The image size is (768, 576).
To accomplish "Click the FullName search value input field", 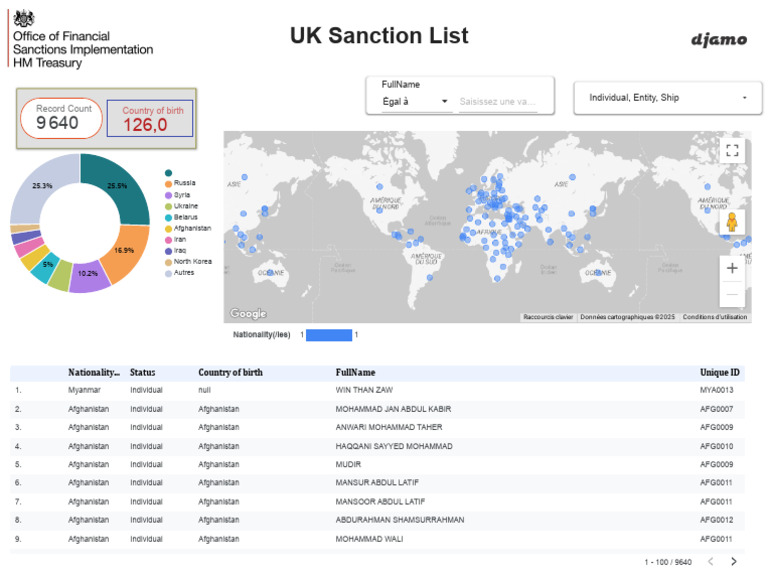I will 498,102.
